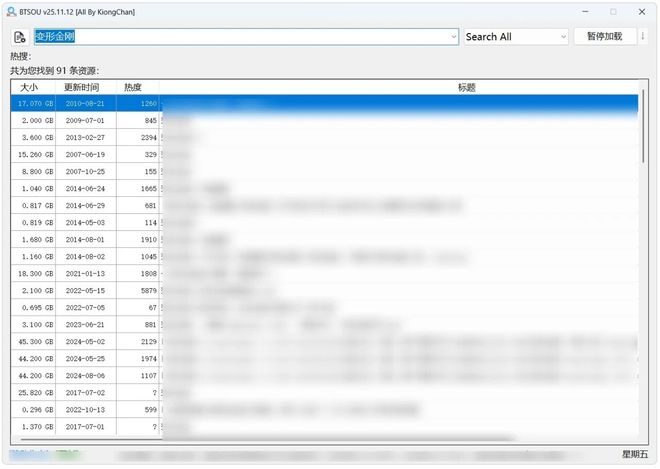Maximize the BTSOU window
The width and height of the screenshot is (660, 469).
tap(613, 11)
